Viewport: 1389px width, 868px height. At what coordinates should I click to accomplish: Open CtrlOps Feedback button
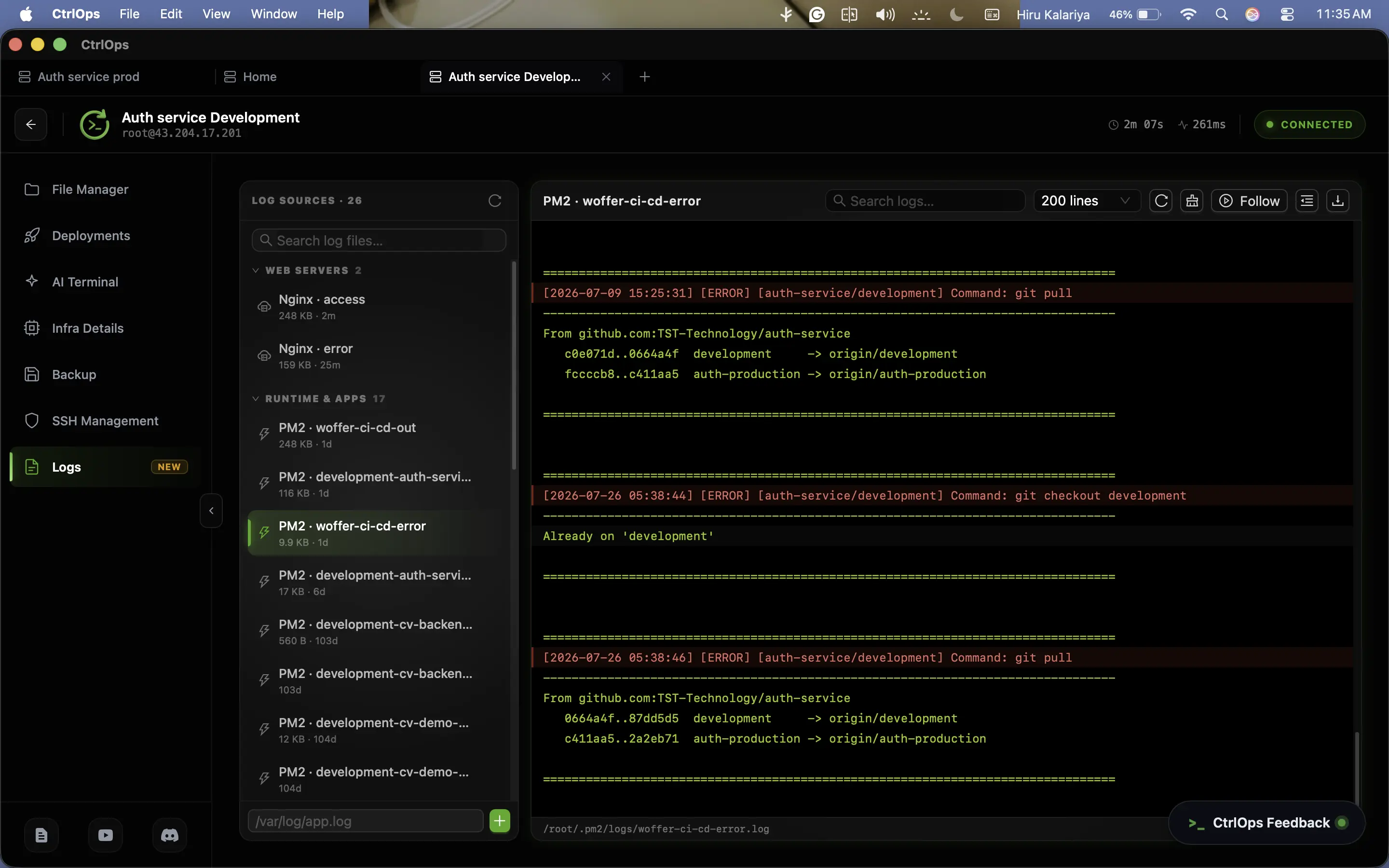(1267, 822)
